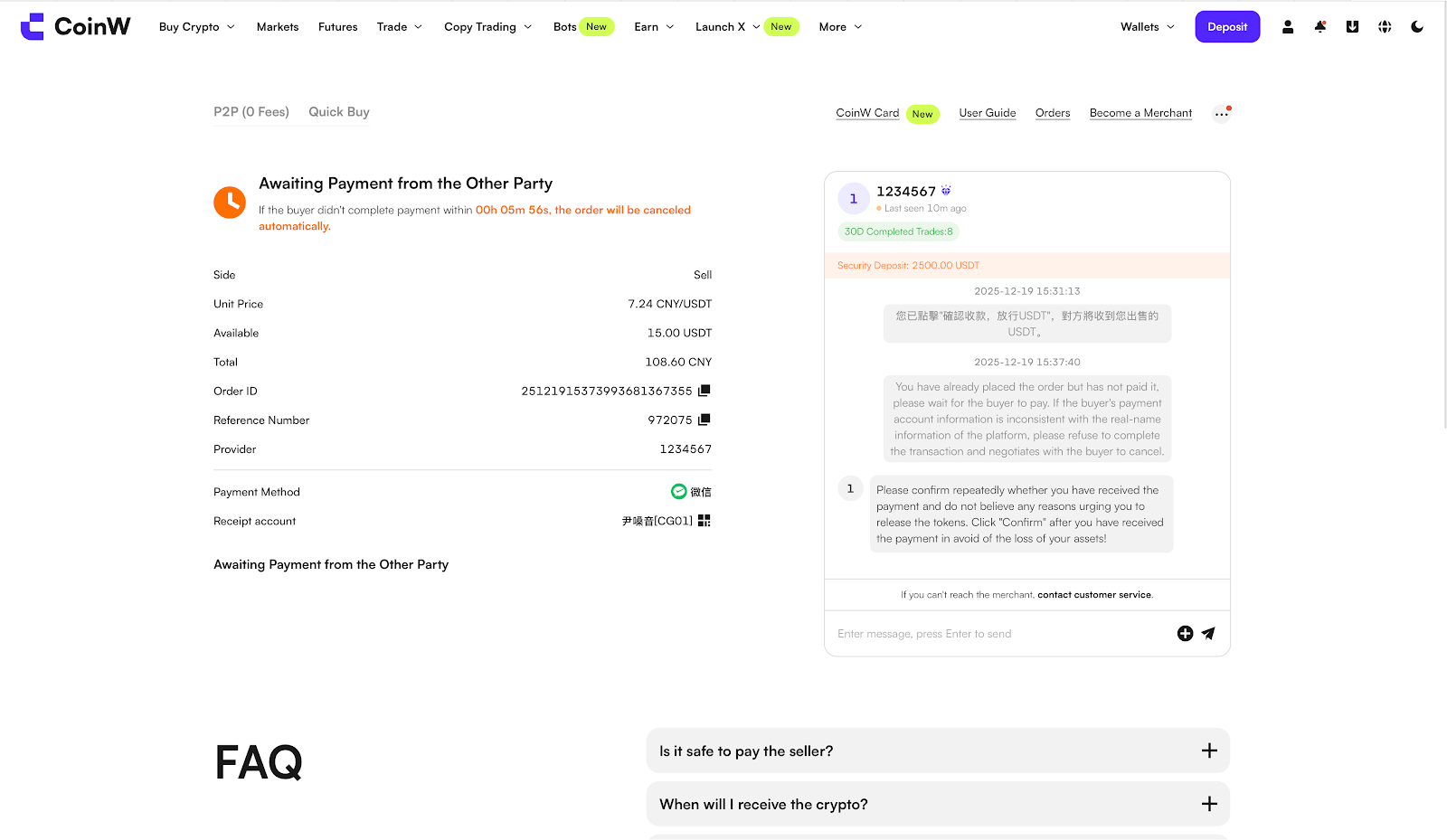This screenshot has width=1447, height=840.
Task: Click the CoinW logo
Action: pos(76,27)
